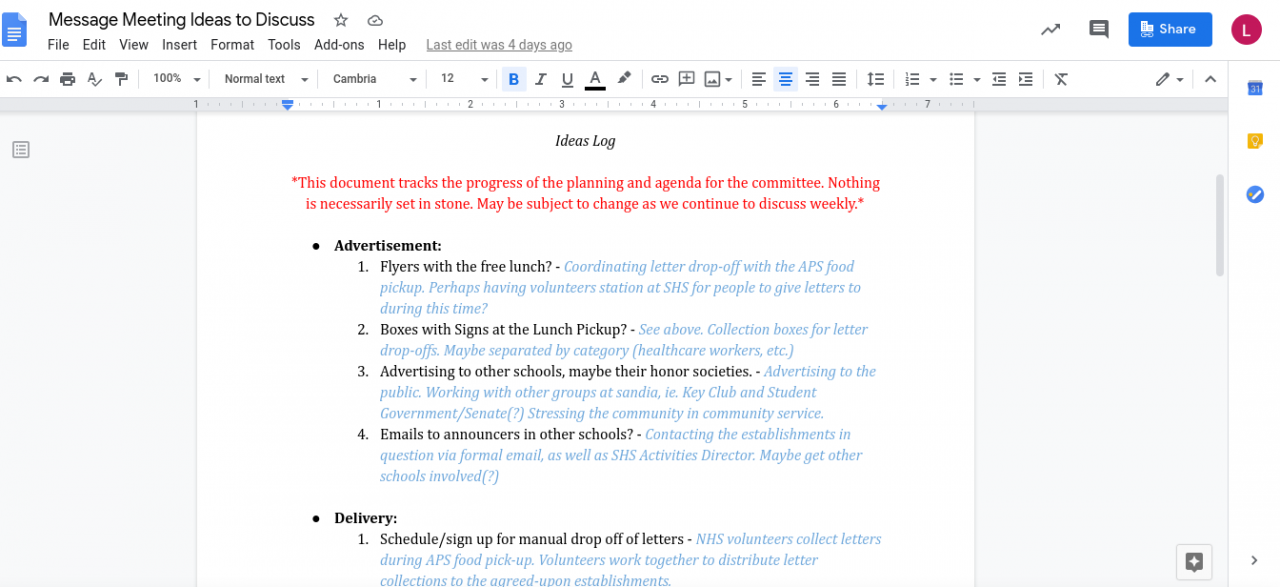
Task: Apply a bulleted list
Action: 956,79
